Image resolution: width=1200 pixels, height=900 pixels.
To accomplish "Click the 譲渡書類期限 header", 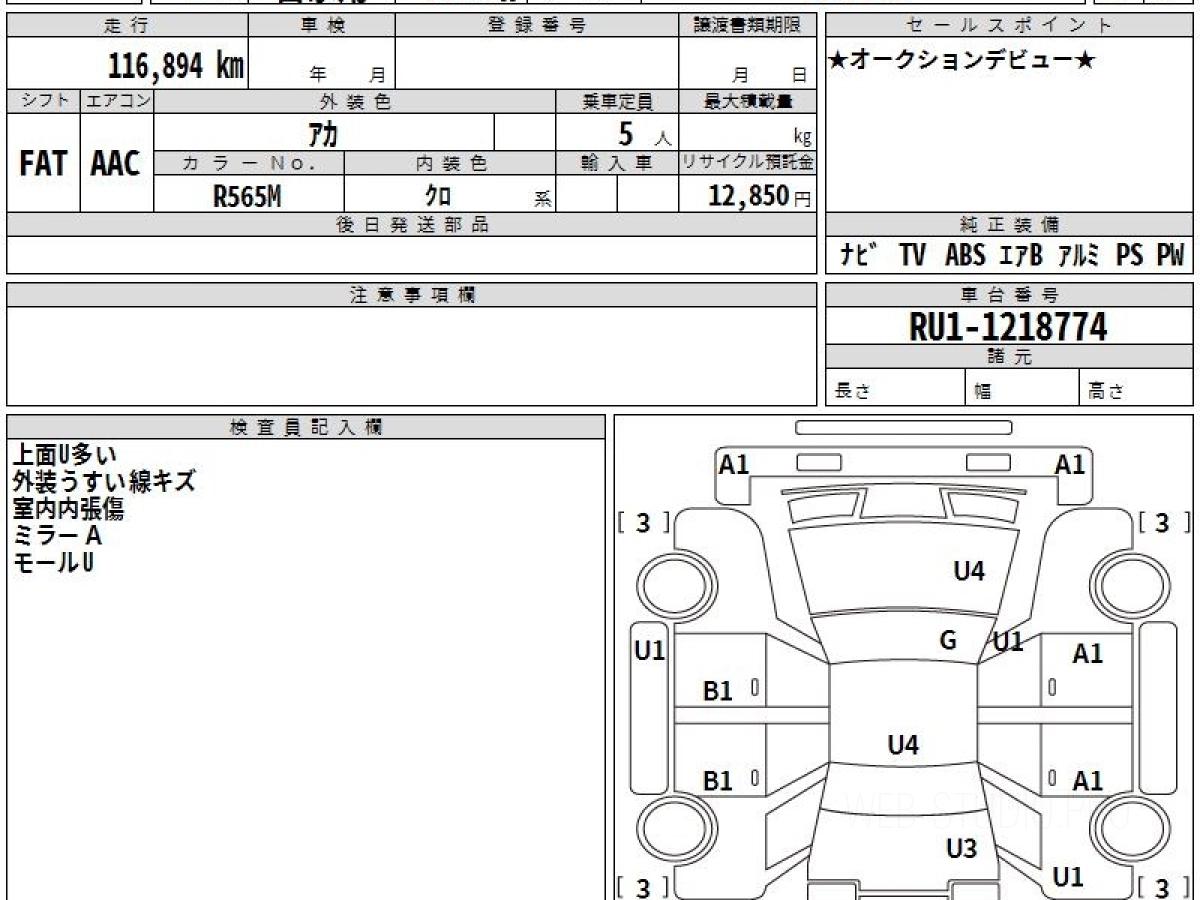I will point(747,26).
